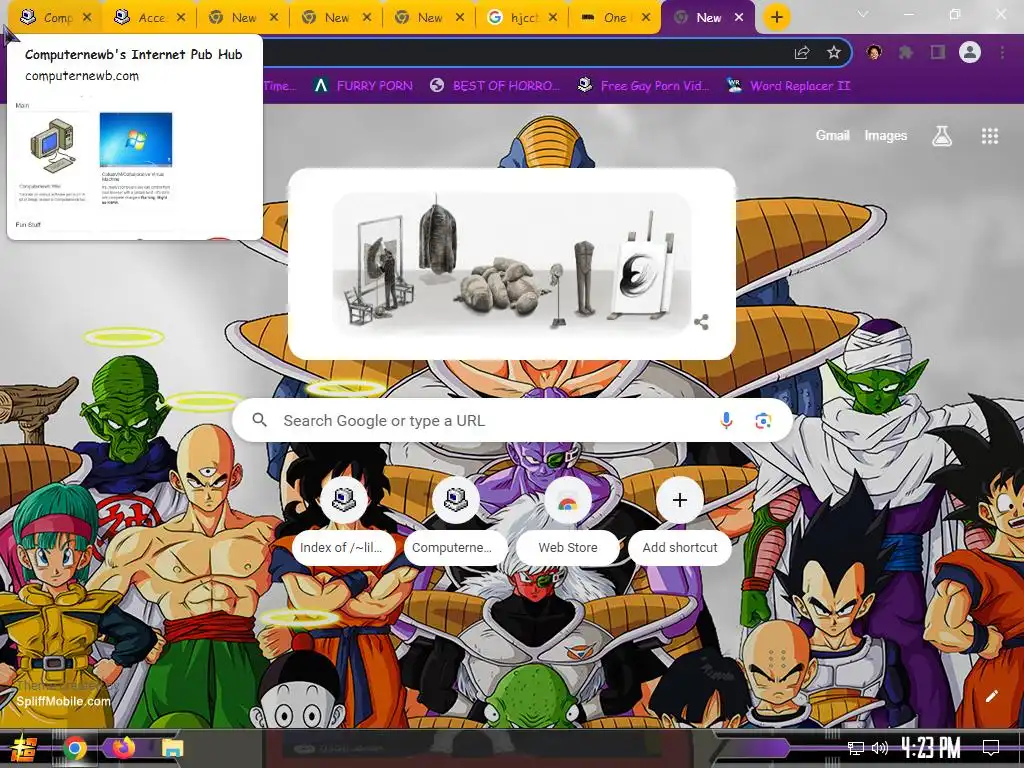Open the volume tray icon
This screenshot has height=768, width=1024.
[880, 748]
